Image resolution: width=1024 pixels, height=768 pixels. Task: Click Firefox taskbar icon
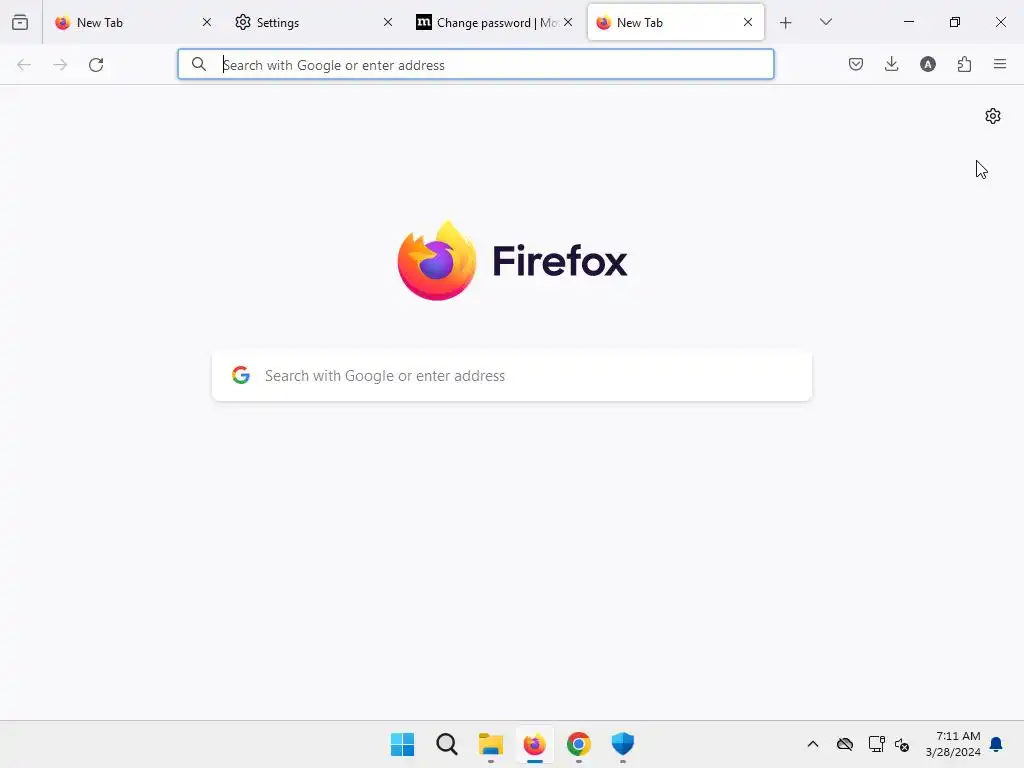535,744
